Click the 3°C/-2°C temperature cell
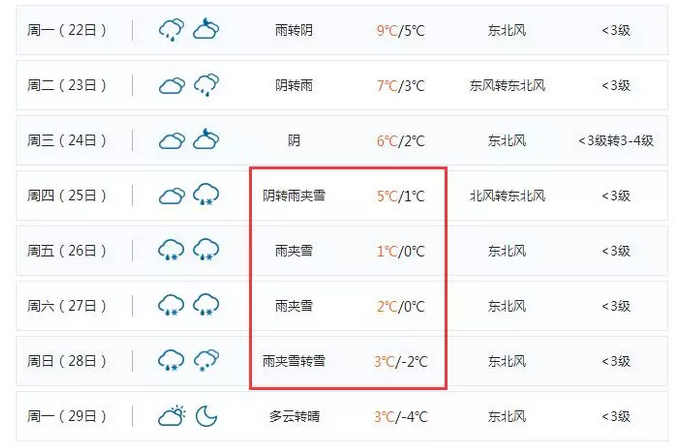 pyautogui.click(x=401, y=360)
